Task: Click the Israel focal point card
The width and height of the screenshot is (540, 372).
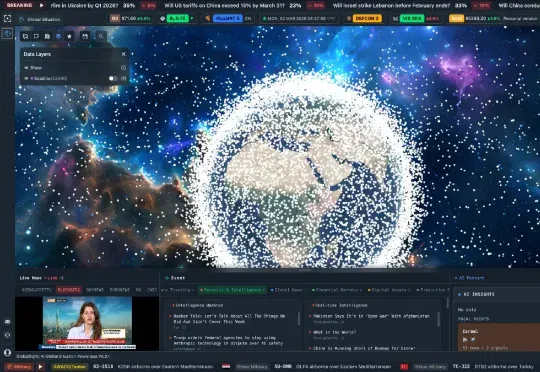Action: point(499,338)
